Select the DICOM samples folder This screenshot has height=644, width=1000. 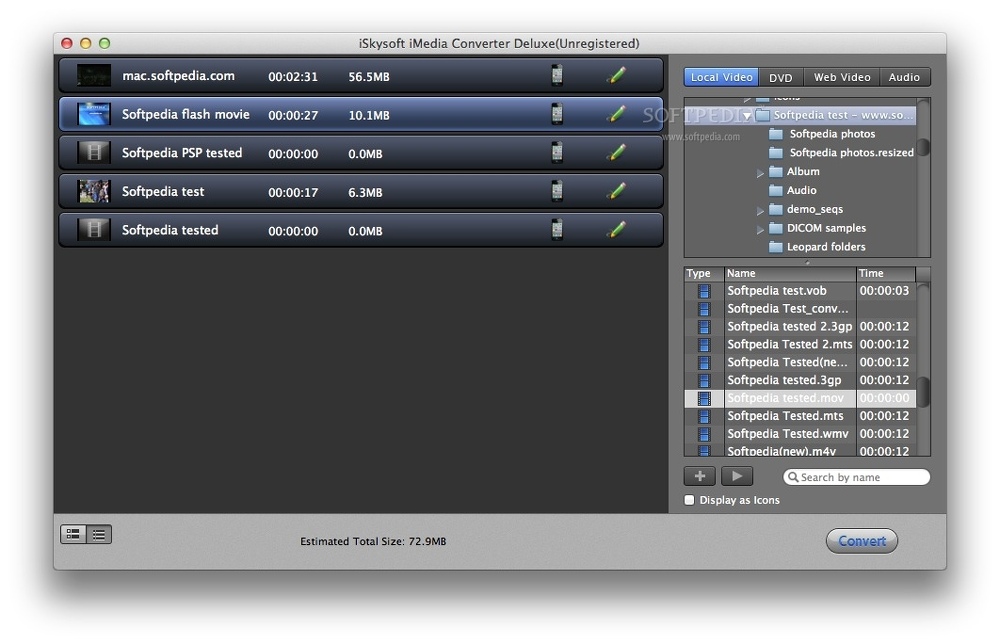(826, 228)
